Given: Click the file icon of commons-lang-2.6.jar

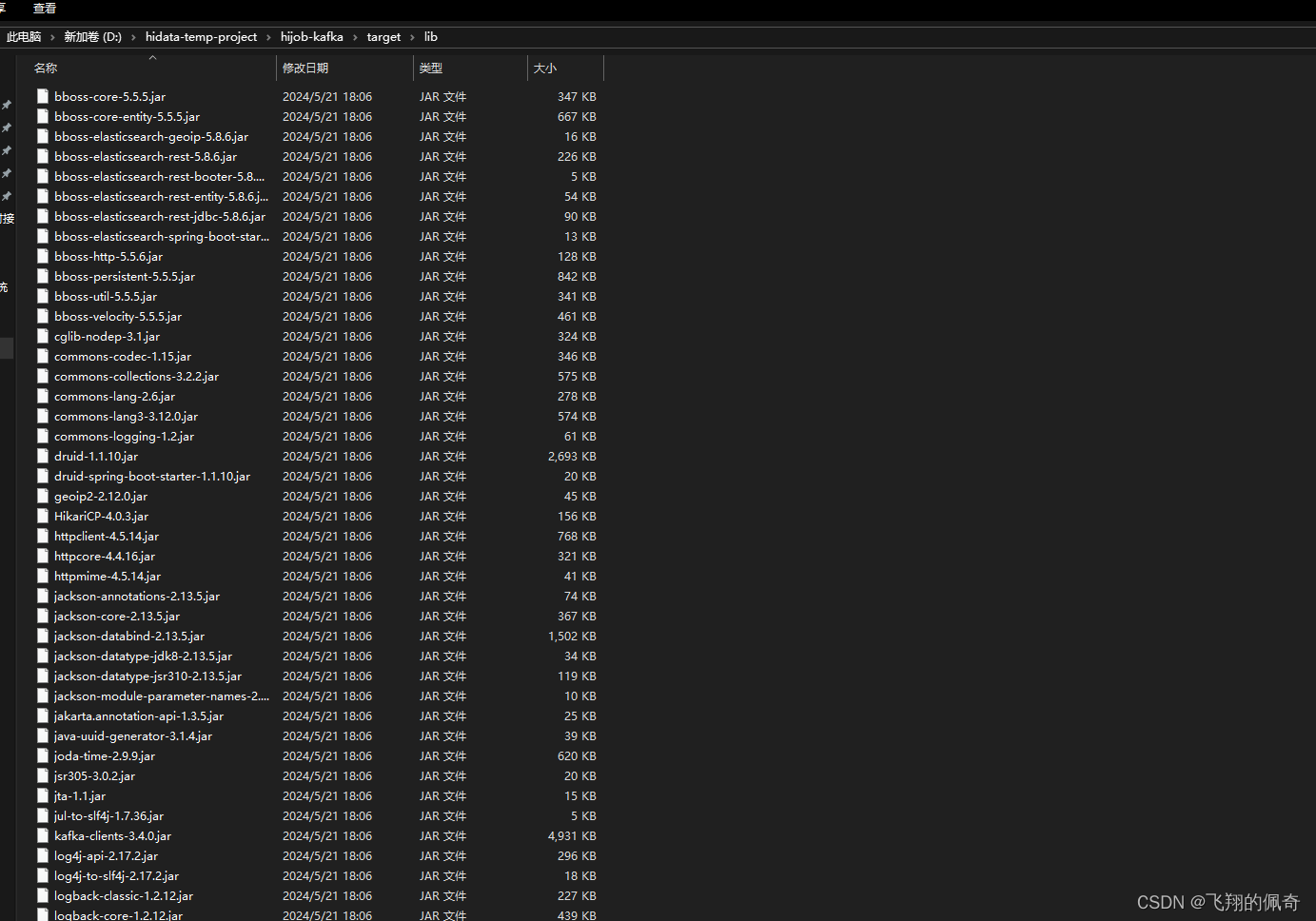Looking at the screenshot, I should pos(43,396).
